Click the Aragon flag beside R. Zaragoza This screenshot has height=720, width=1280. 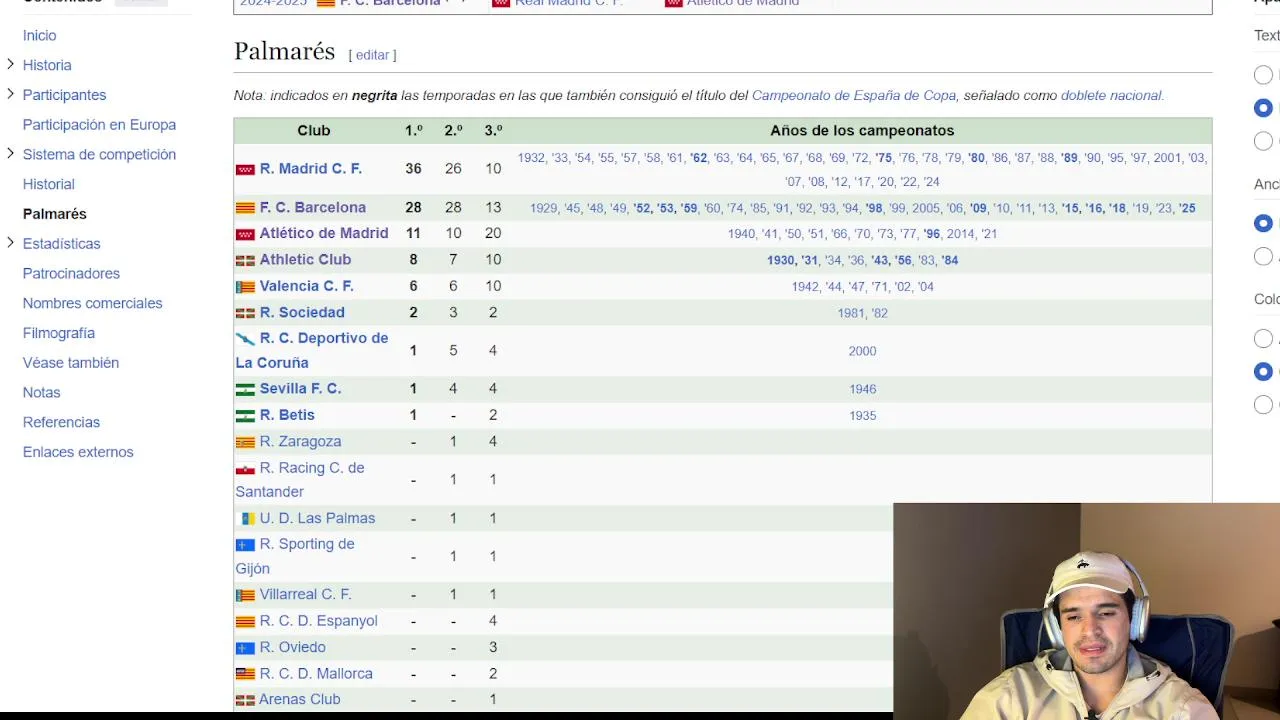point(245,442)
